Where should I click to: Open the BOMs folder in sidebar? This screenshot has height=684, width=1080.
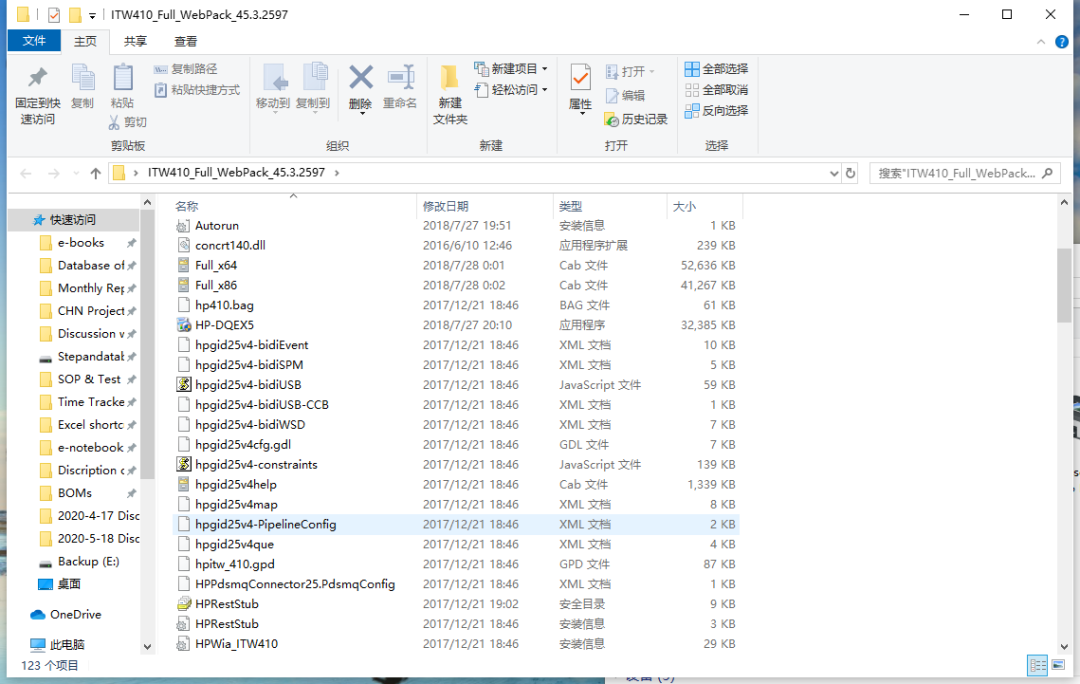74,493
